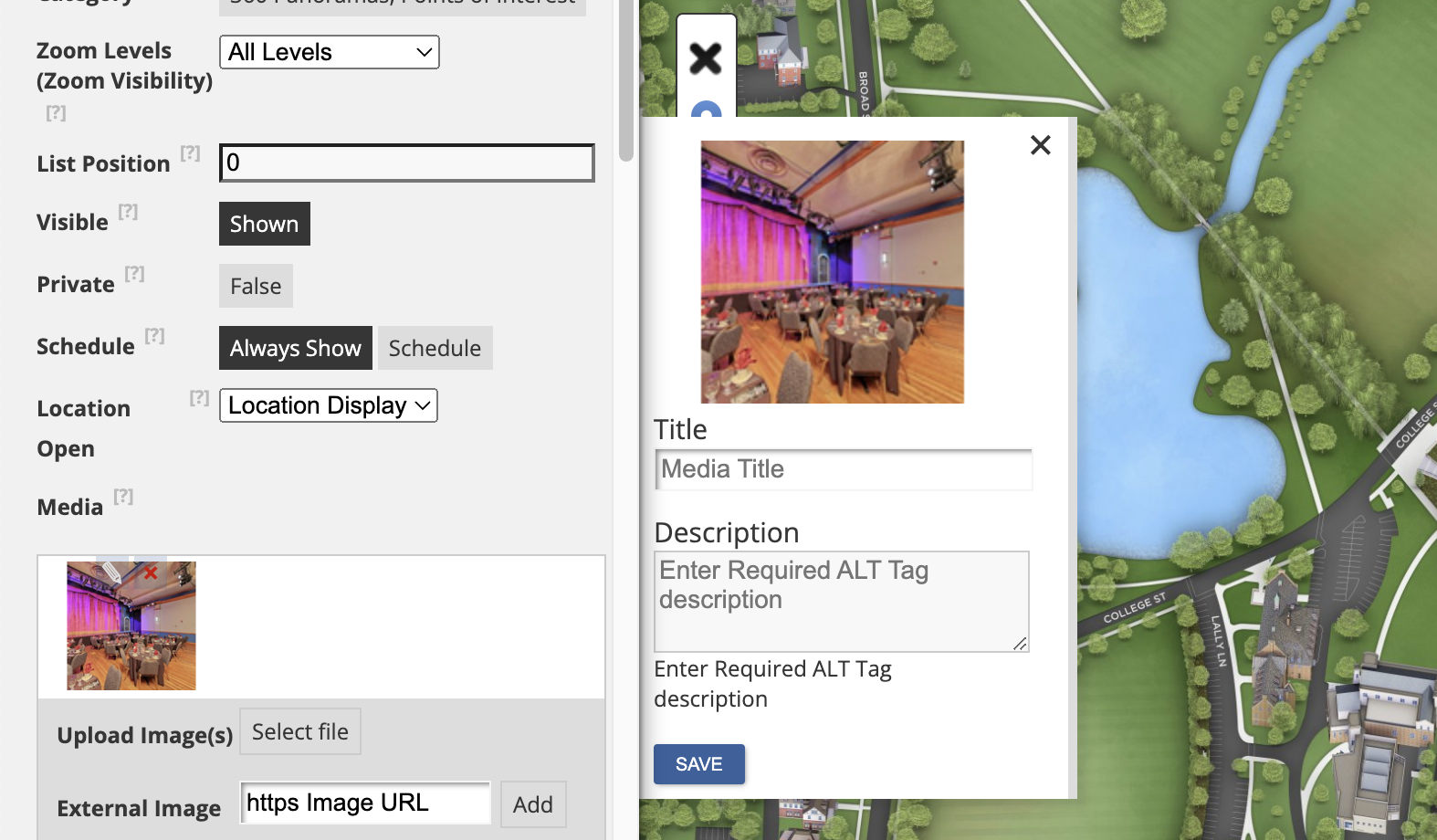Viewport: 1437px width, 840px height.
Task: Select the Always Show schedule option
Action: (295, 348)
